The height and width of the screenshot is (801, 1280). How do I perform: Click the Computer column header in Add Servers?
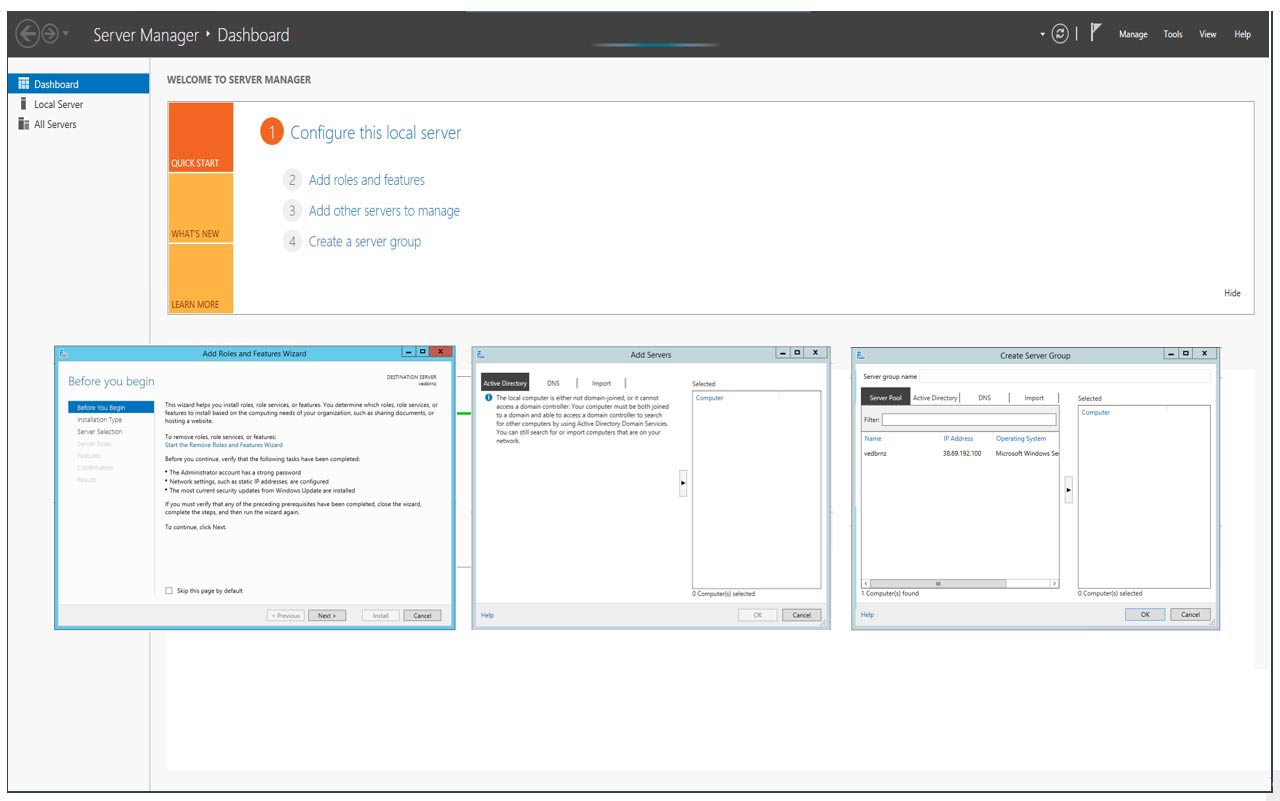[x=710, y=398]
